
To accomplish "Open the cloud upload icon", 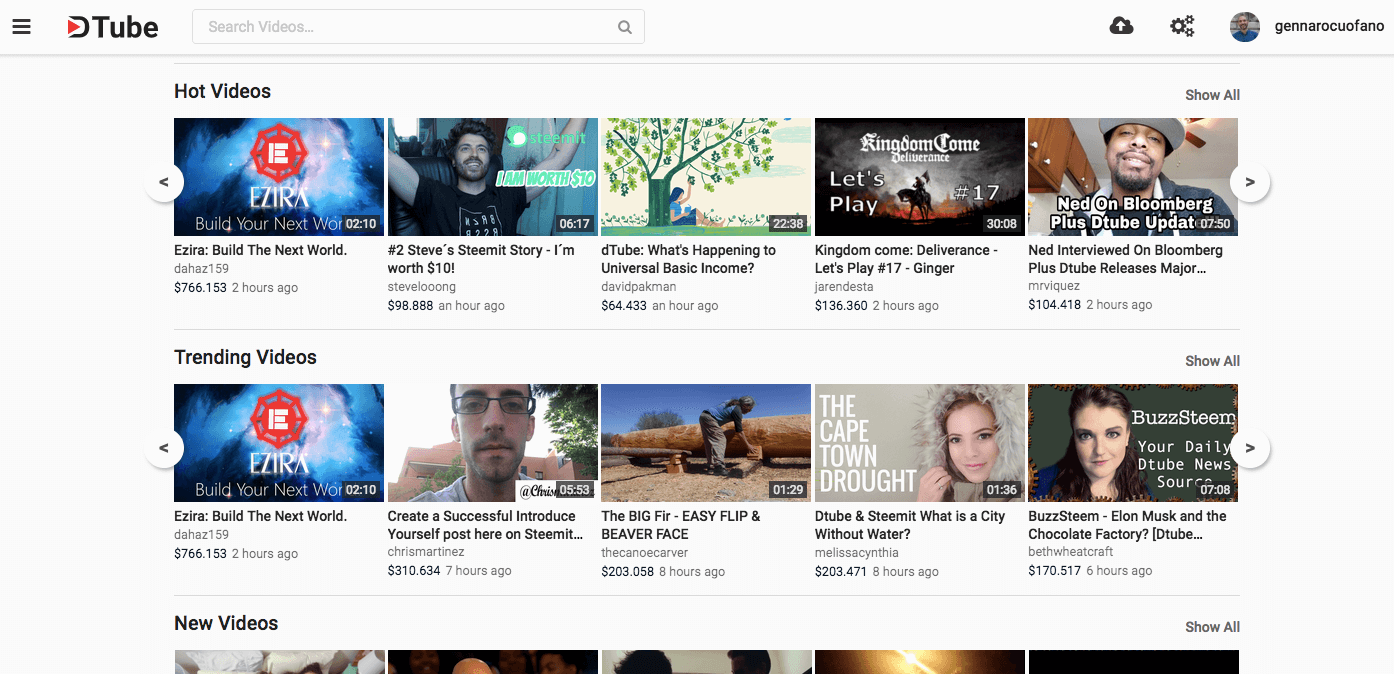I will pos(1122,26).
